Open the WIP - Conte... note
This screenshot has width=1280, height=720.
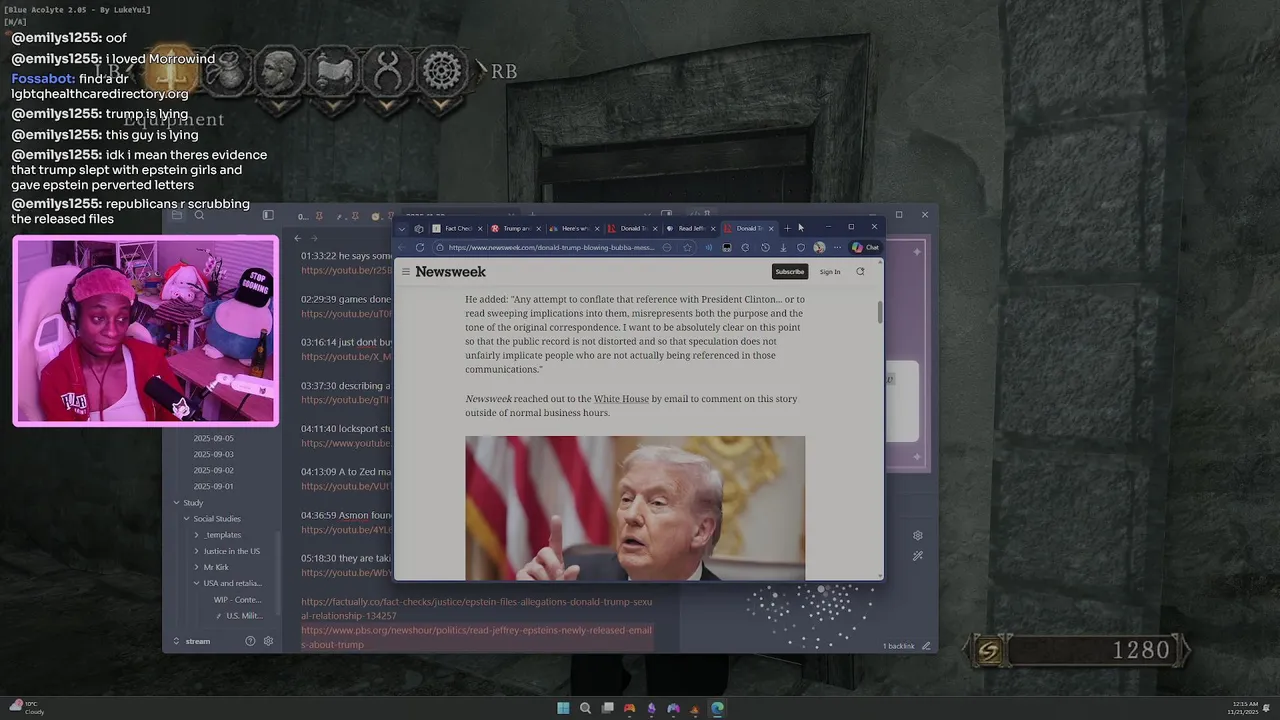237,600
